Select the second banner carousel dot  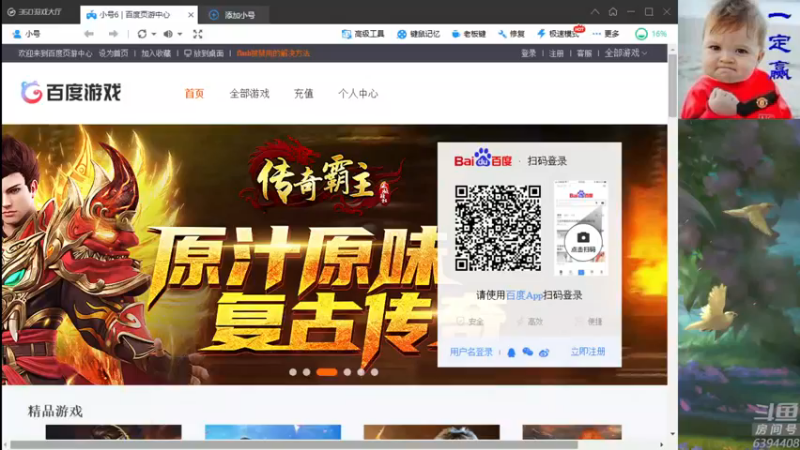click(307, 372)
